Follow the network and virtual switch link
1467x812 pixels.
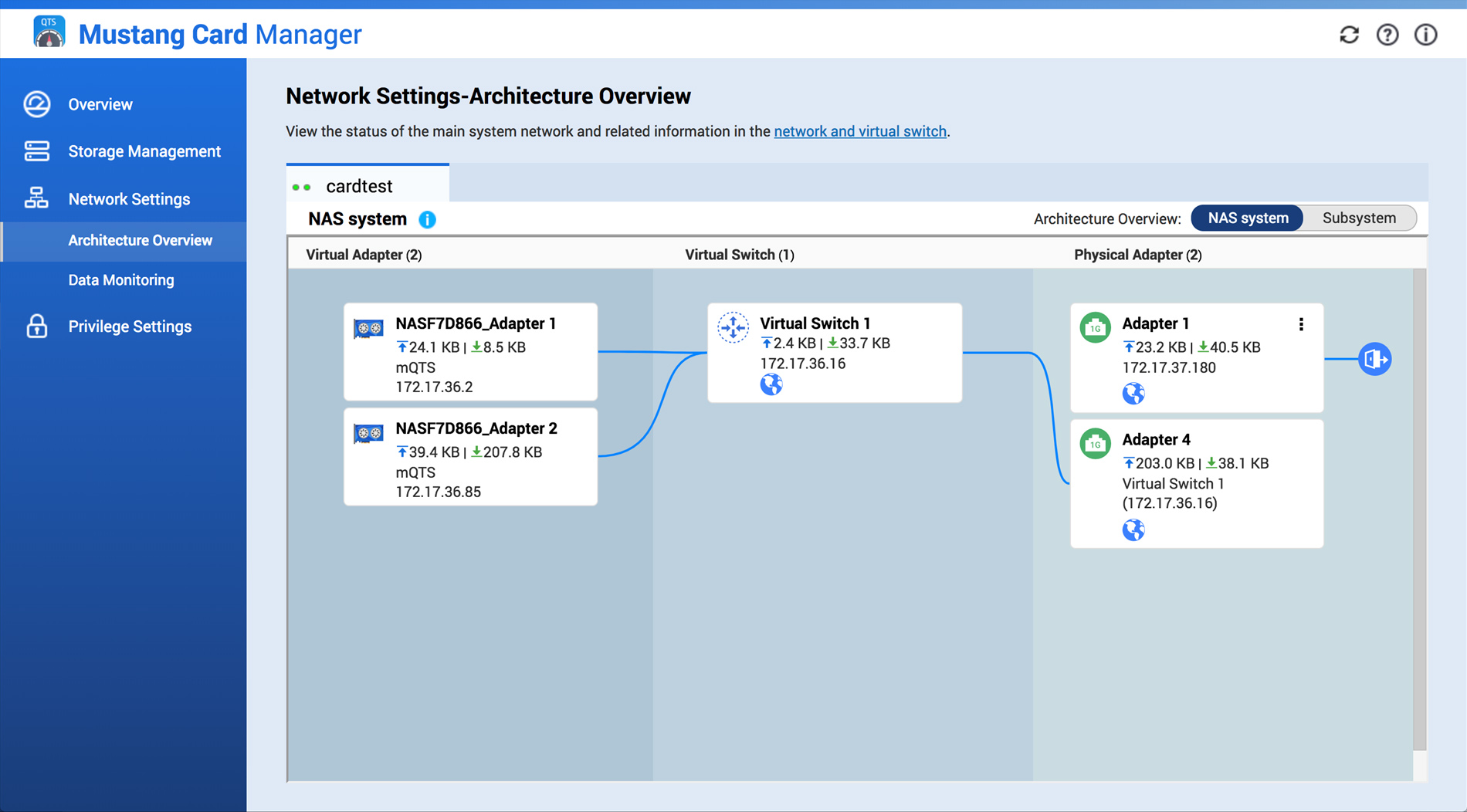click(x=860, y=131)
